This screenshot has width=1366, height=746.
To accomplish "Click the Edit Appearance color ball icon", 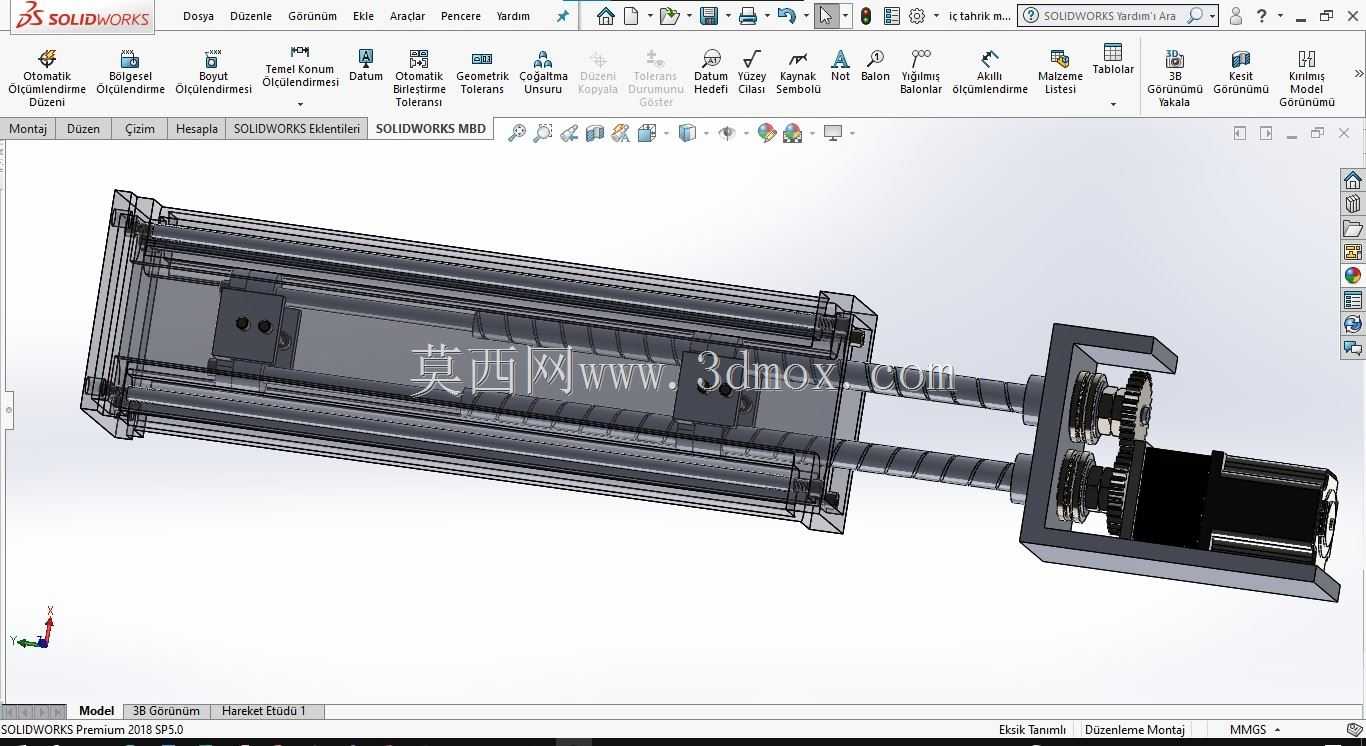I will pyautogui.click(x=767, y=133).
